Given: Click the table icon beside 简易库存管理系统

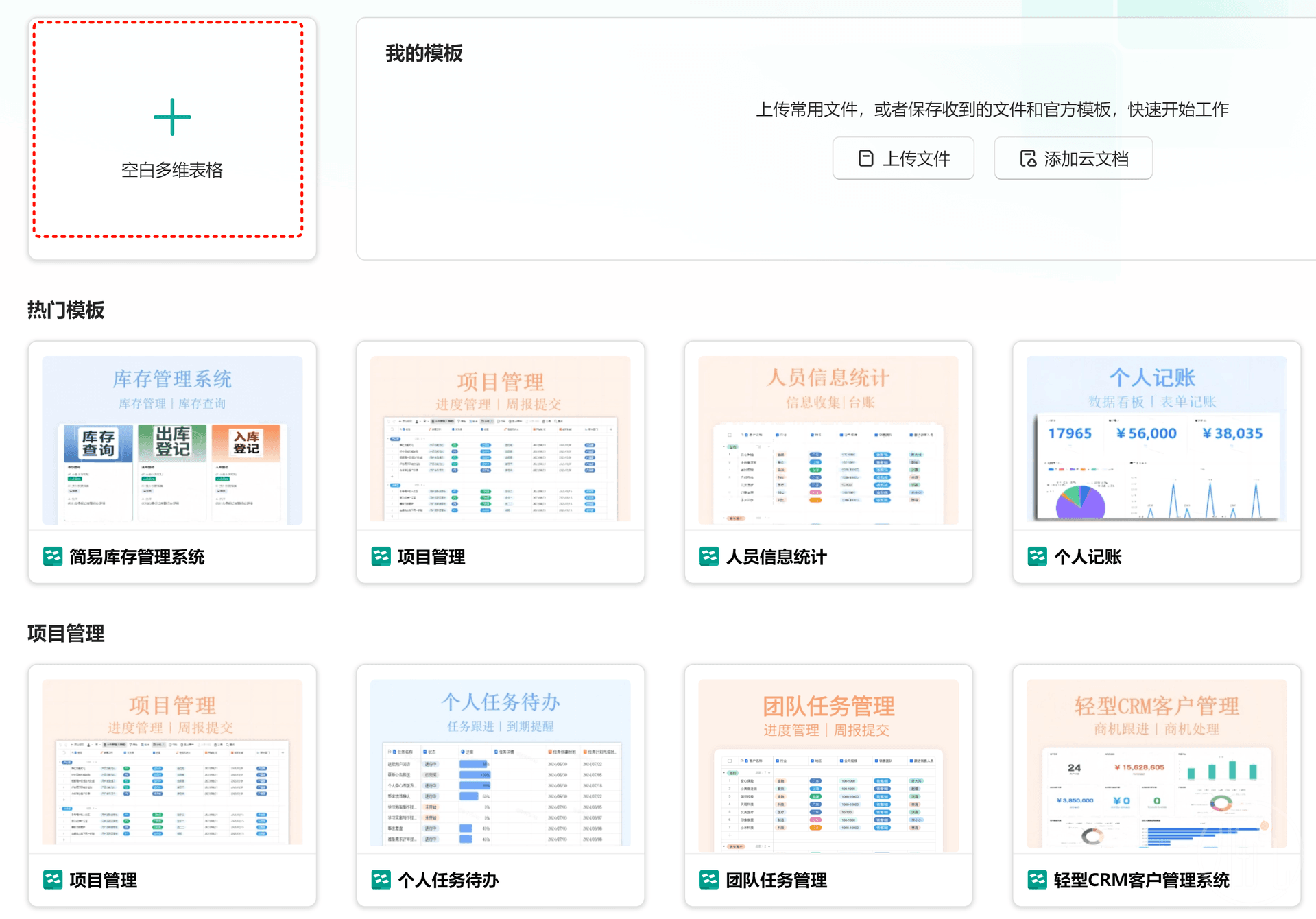Looking at the screenshot, I should (53, 556).
